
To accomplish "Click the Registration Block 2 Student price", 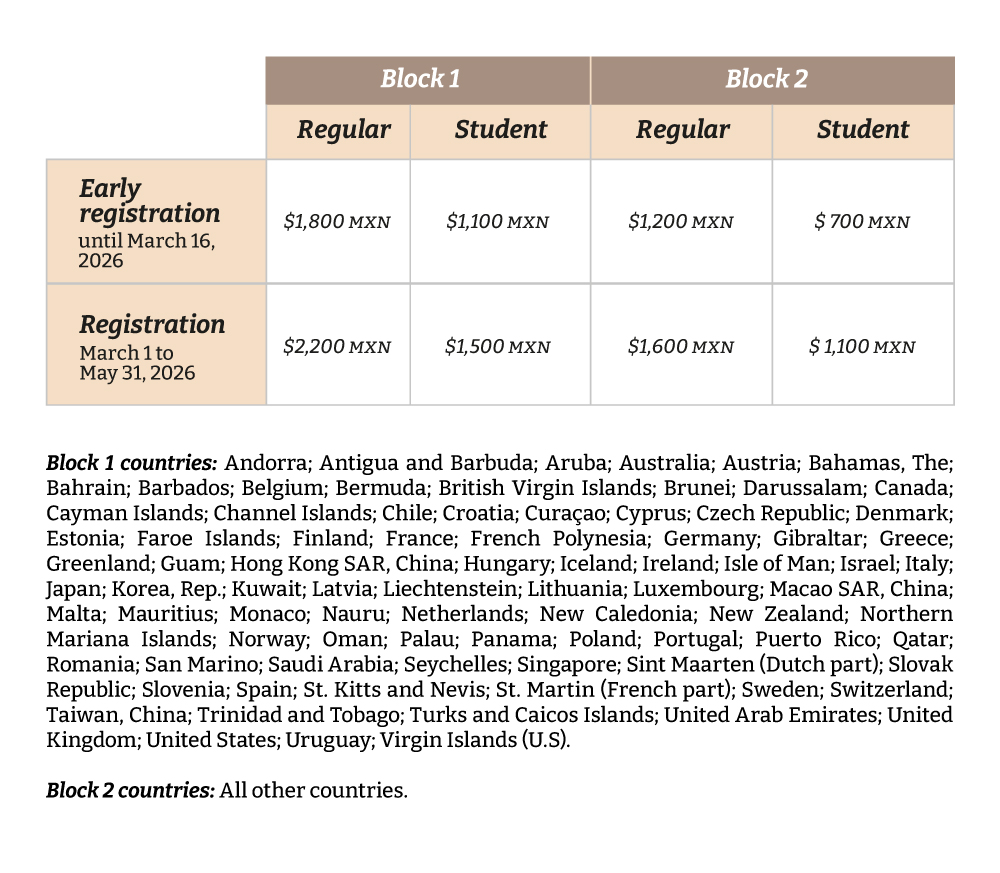I will (862, 347).
